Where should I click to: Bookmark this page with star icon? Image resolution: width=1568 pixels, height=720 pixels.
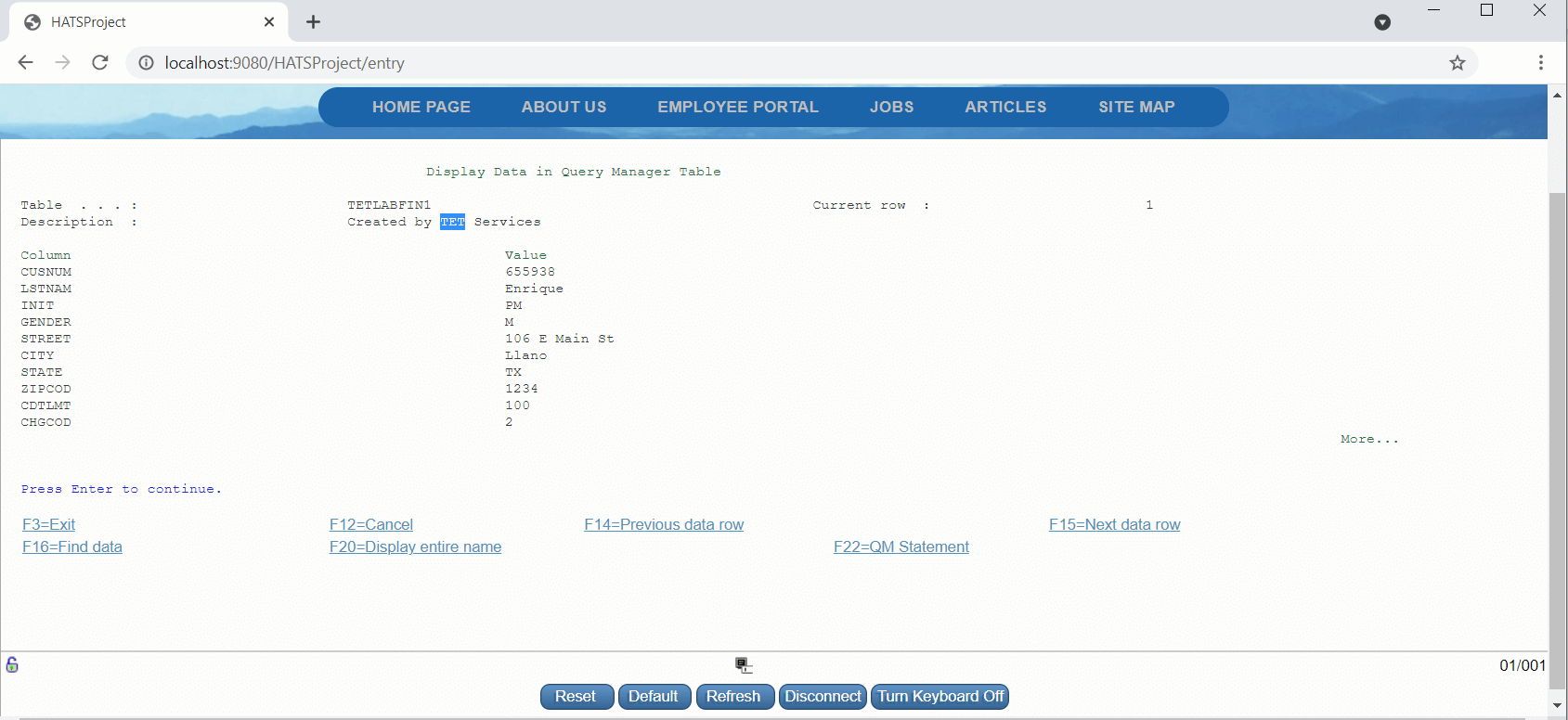1457,63
